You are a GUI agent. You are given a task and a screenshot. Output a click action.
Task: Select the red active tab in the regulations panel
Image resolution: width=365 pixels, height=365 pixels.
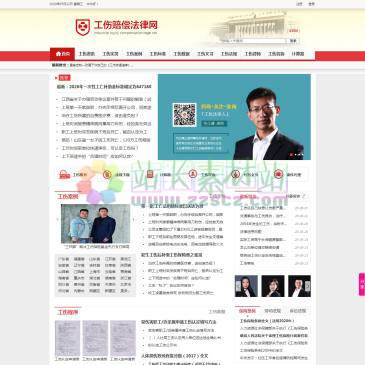pos(247,311)
